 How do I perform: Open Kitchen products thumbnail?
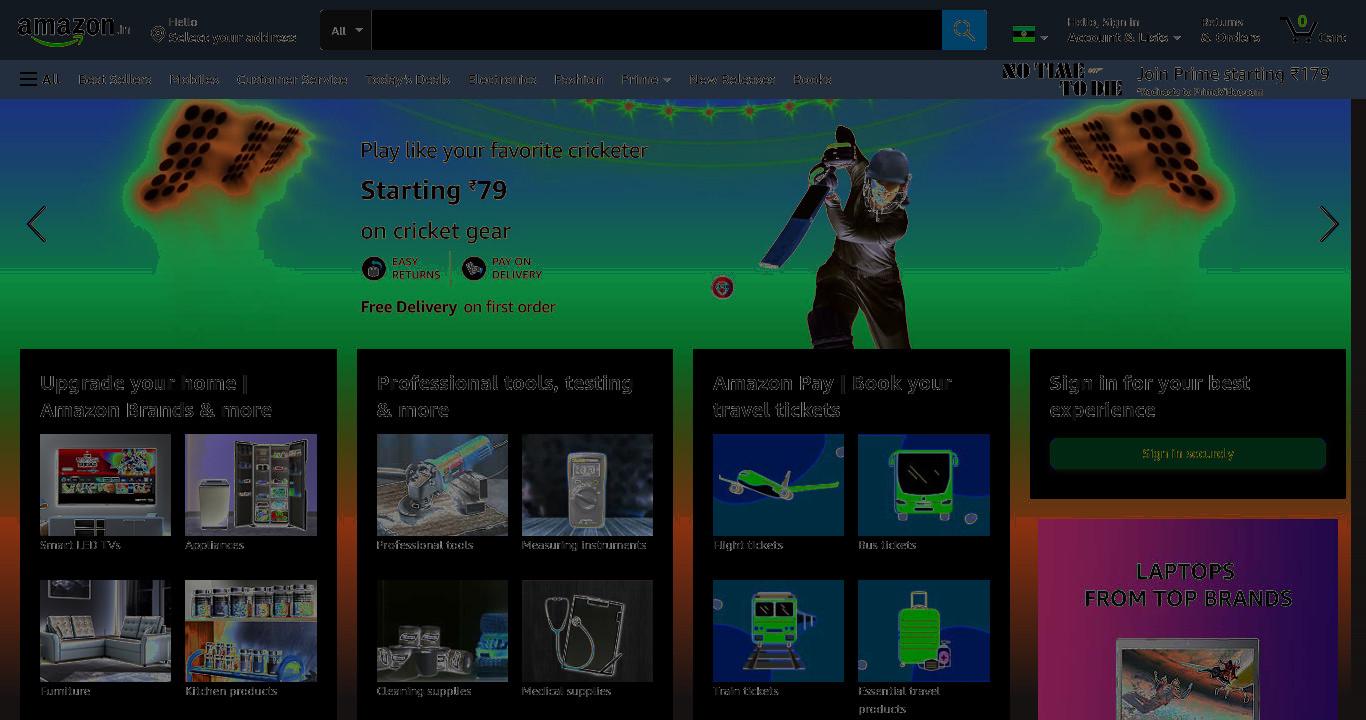(251, 631)
